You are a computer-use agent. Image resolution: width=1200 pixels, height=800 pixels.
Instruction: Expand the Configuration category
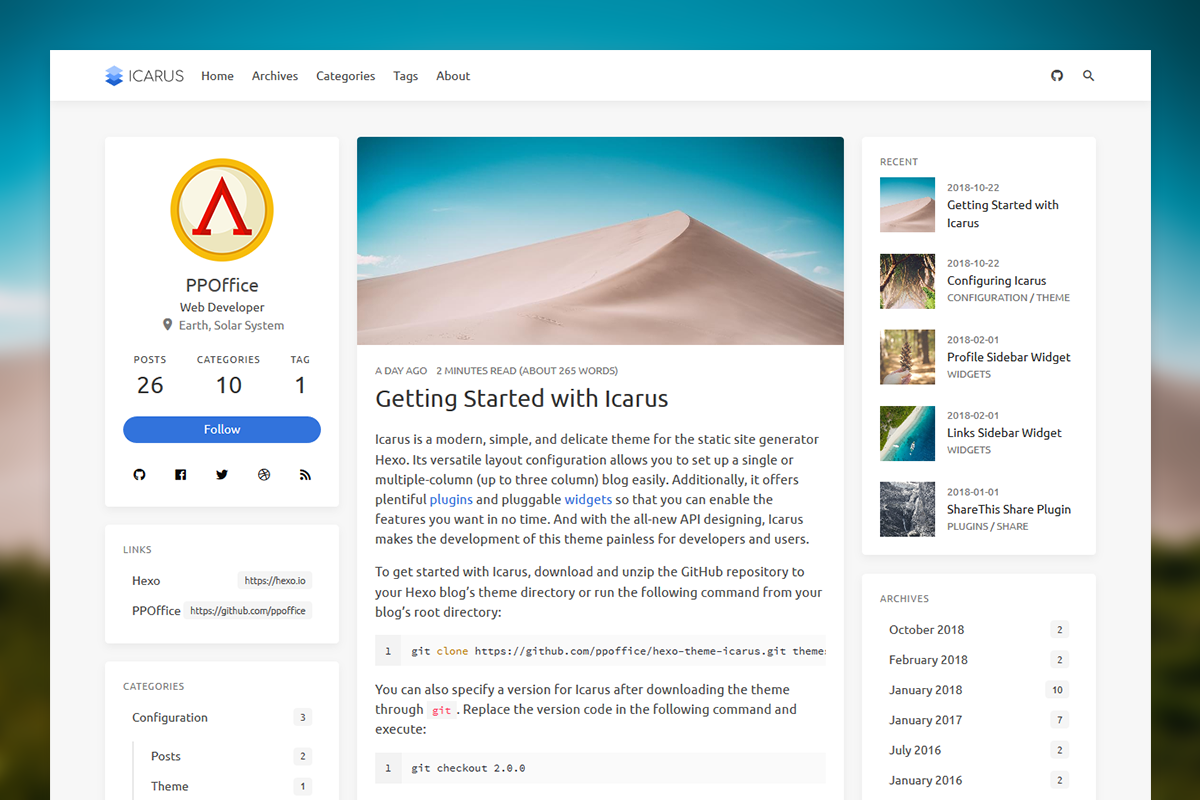pos(170,717)
